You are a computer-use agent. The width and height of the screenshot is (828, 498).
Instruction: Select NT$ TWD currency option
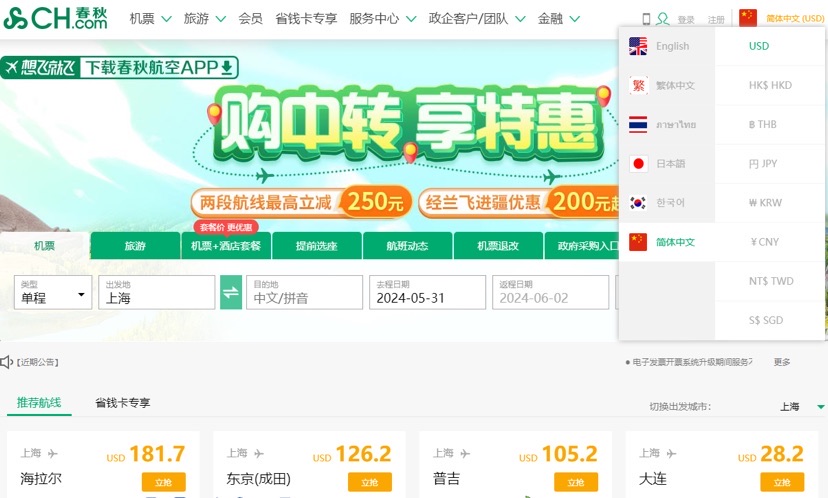(x=770, y=281)
